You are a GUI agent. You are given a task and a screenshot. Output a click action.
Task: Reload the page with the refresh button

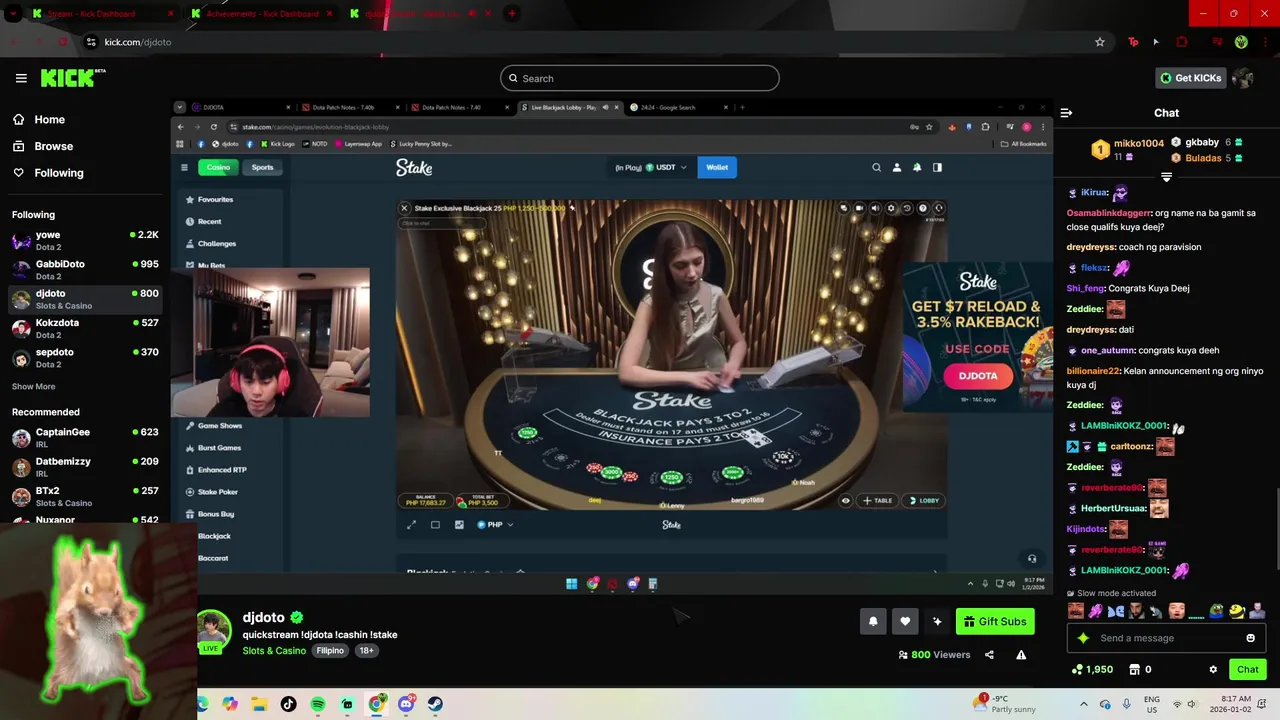click(62, 42)
